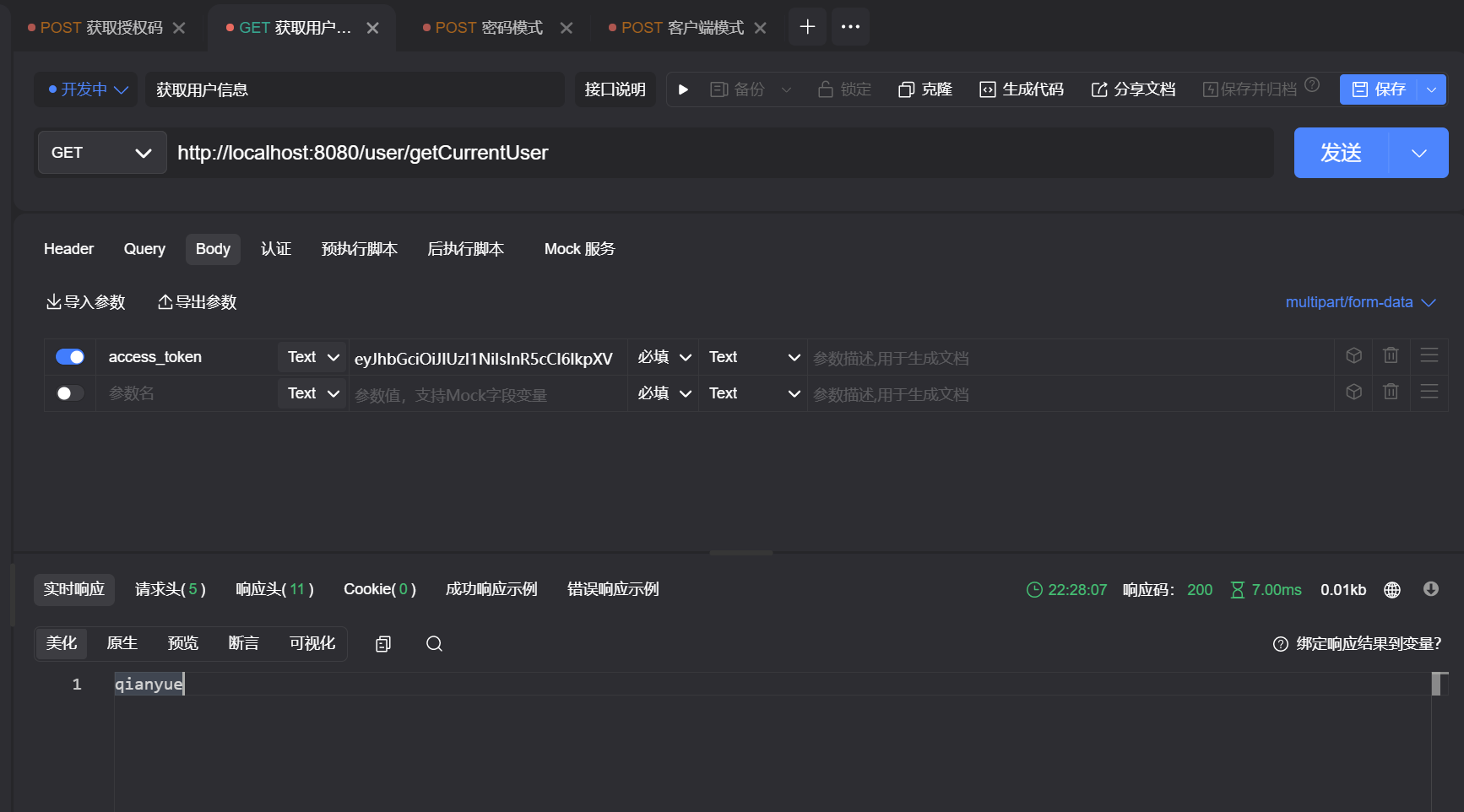Open the 响应头(11) tab
This screenshot has width=1464, height=812.
pos(274,589)
